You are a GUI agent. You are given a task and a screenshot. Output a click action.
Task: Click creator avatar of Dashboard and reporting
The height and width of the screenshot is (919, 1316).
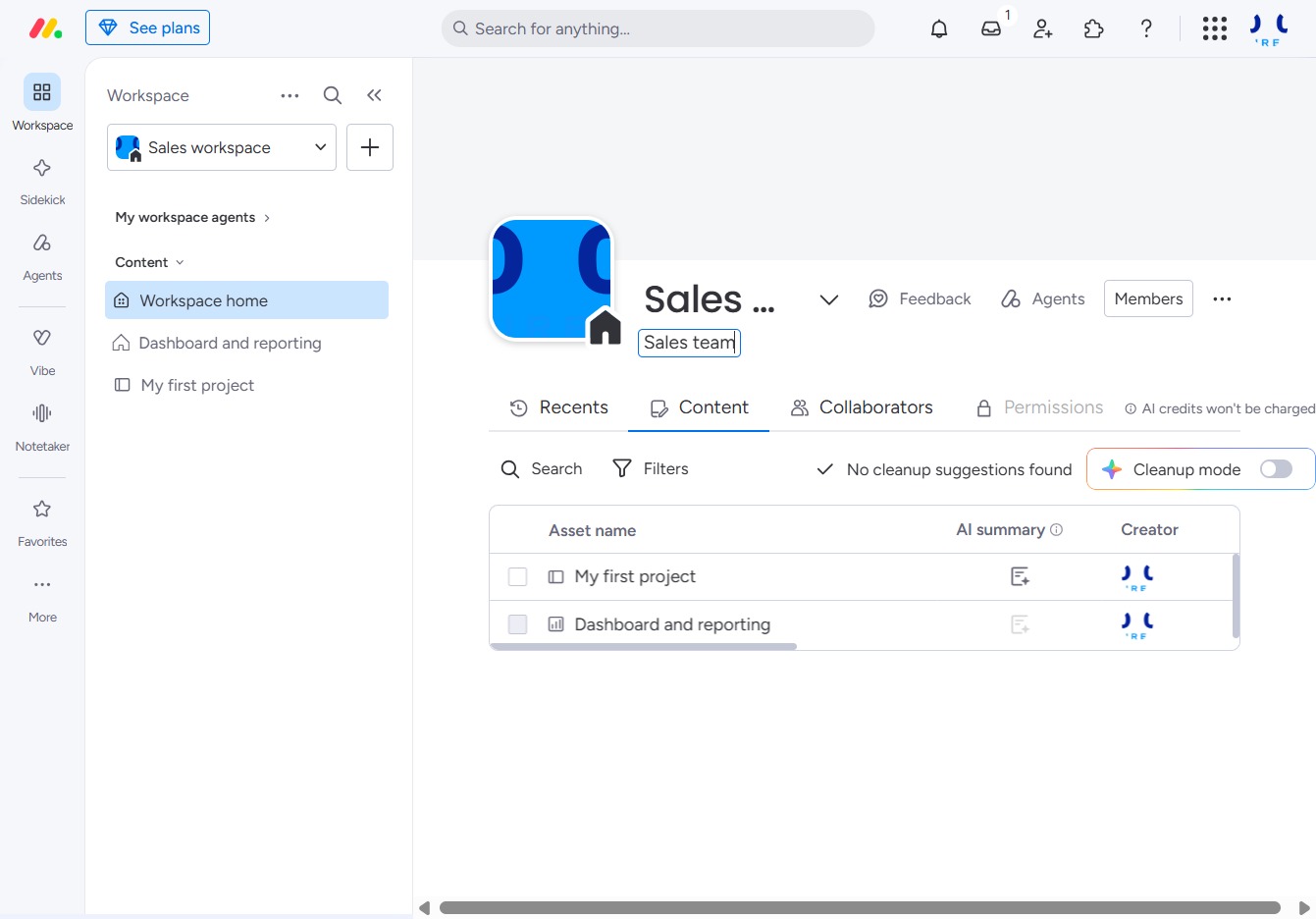1137,625
